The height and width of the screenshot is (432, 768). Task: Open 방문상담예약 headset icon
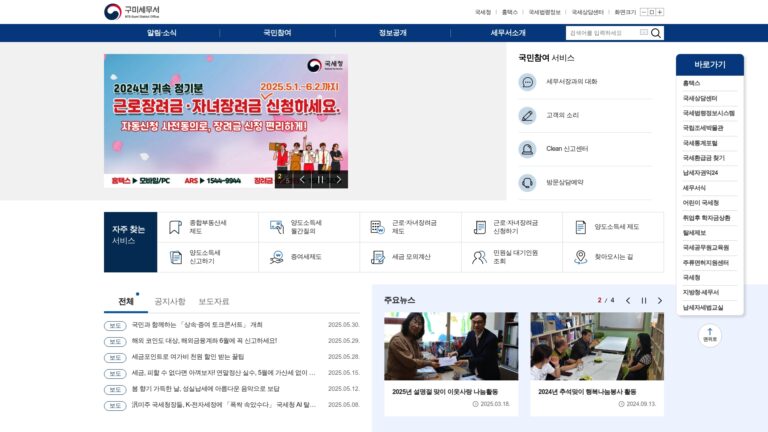528,183
